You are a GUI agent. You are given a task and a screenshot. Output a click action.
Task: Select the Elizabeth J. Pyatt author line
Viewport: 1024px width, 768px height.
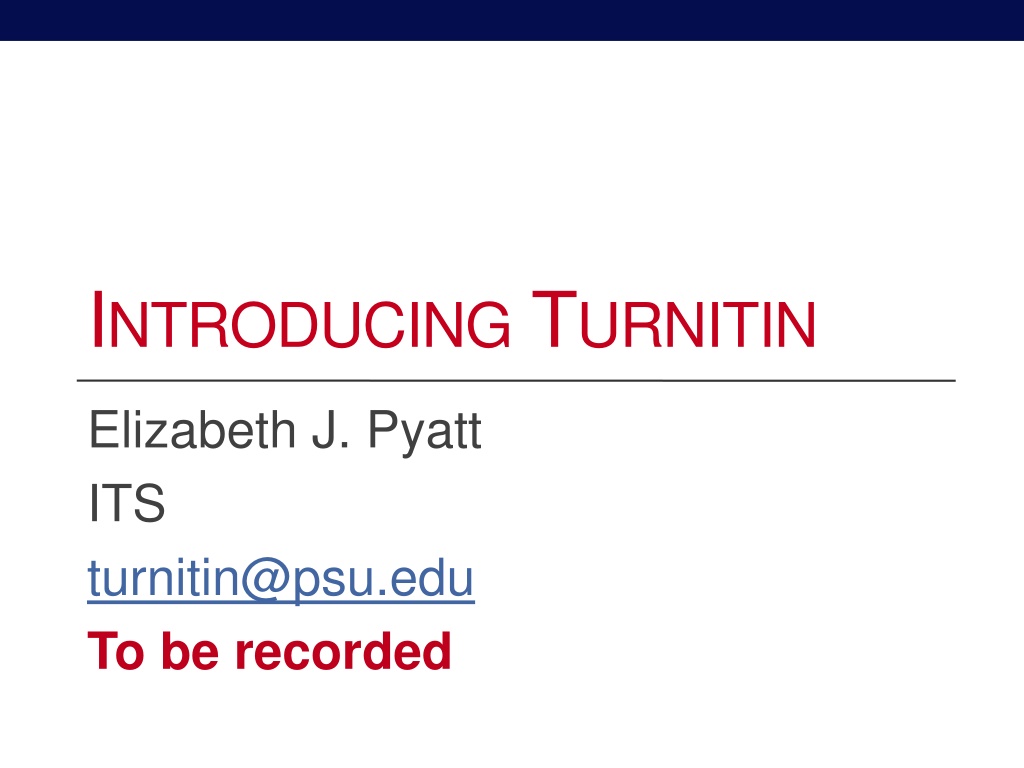(x=285, y=433)
